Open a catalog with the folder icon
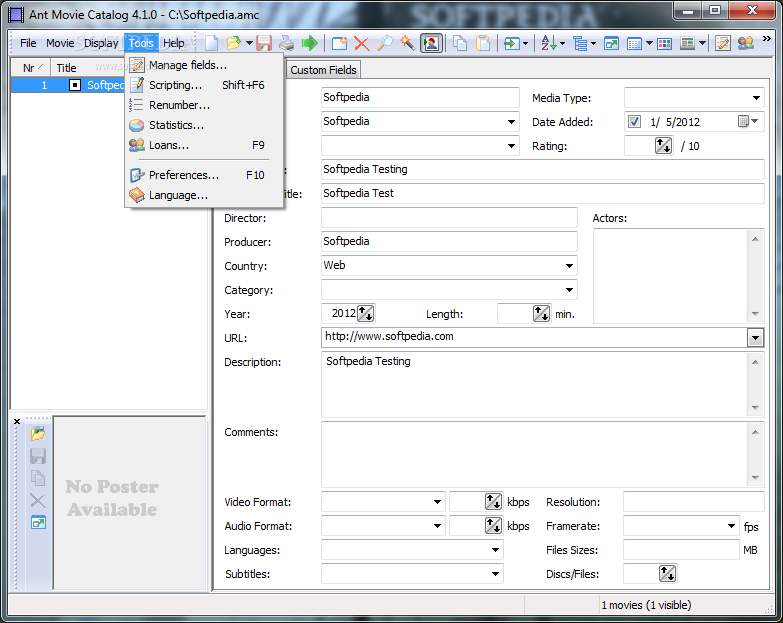Viewport: 783px width, 623px height. [x=233, y=43]
